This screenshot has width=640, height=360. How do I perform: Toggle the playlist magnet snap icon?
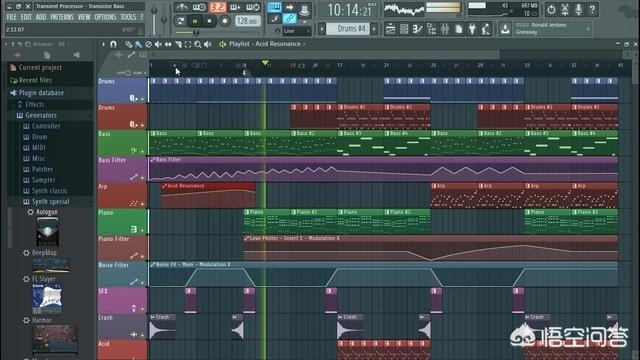pos(113,44)
